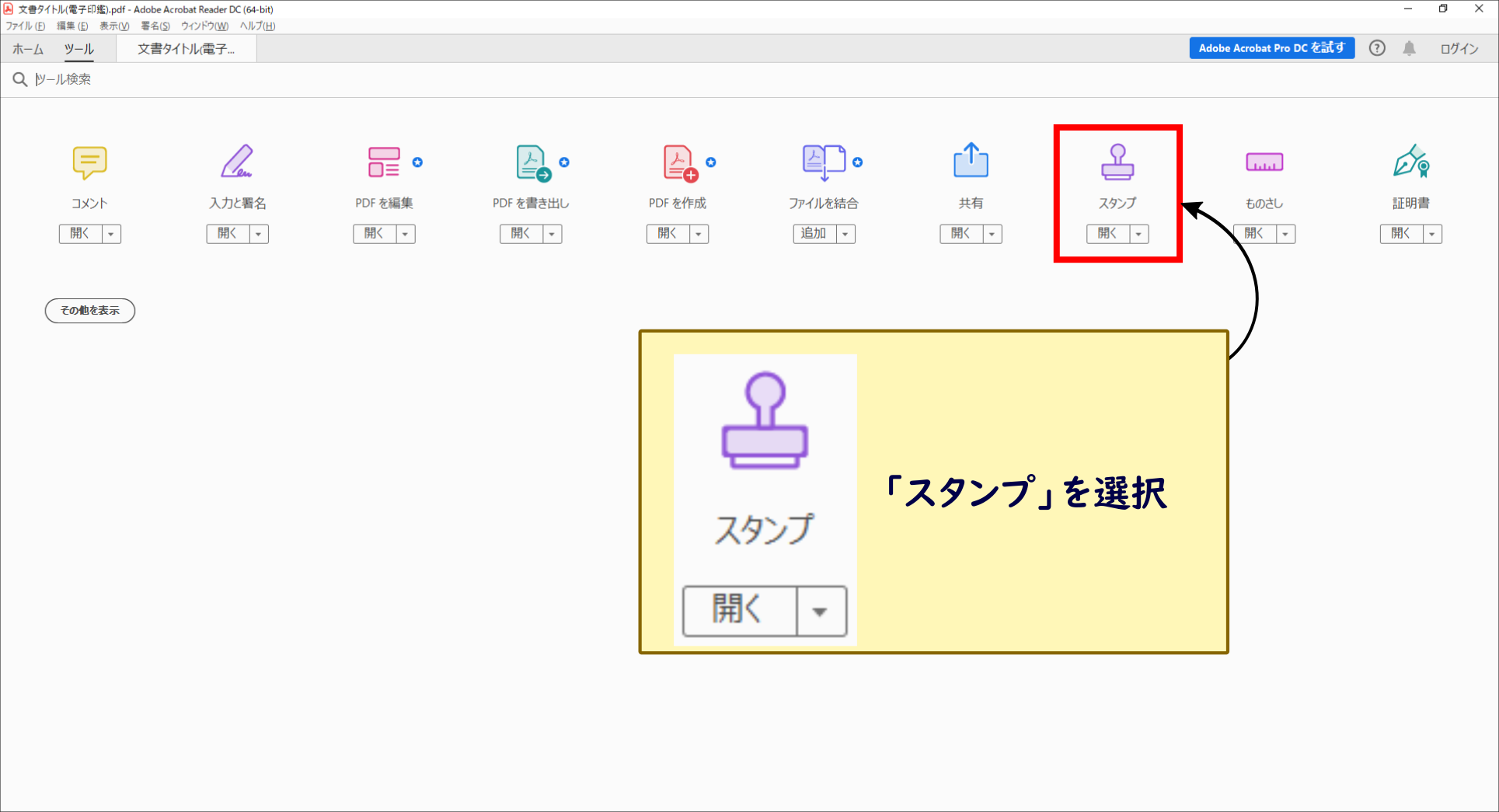Select the Fill & Sign (入力と署名) icon
The image size is (1499, 812).
[237, 162]
